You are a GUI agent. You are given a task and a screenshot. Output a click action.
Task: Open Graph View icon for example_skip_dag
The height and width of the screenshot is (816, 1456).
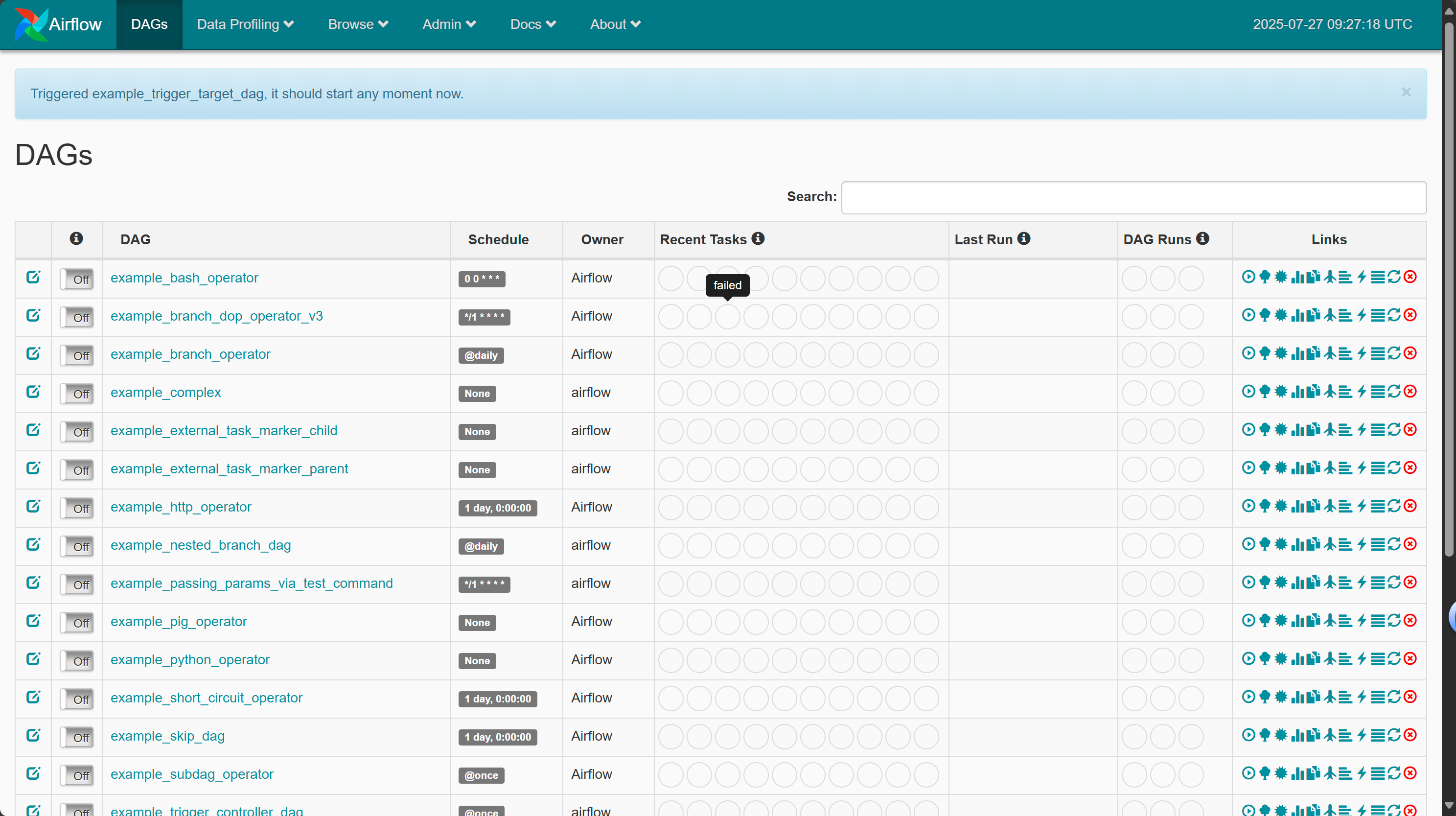[x=1281, y=735]
